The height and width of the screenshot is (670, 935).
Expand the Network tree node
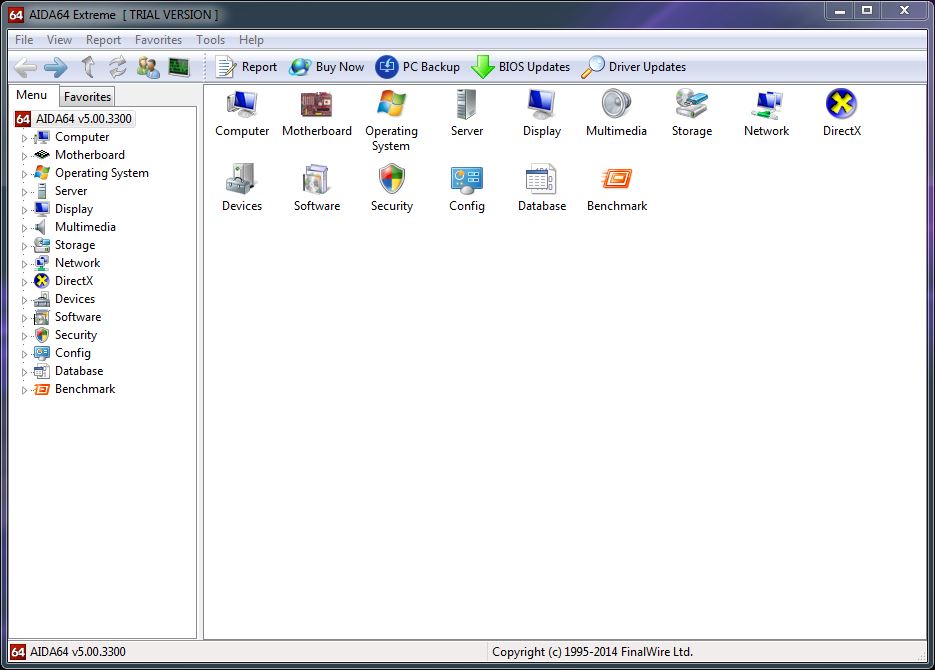pyautogui.click(x=24, y=264)
